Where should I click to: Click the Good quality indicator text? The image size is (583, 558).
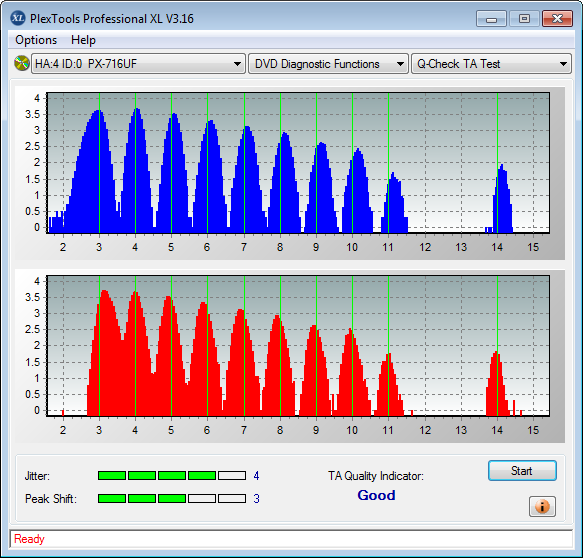376,495
